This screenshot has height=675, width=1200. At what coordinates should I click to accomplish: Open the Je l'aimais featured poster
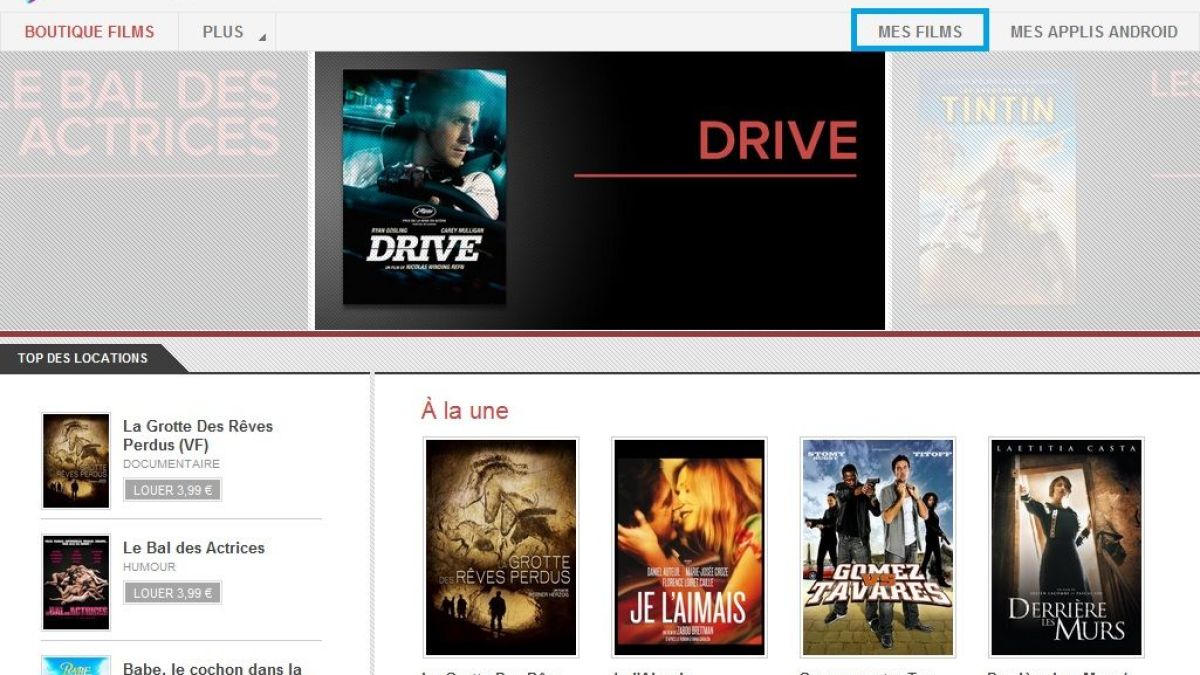click(689, 547)
